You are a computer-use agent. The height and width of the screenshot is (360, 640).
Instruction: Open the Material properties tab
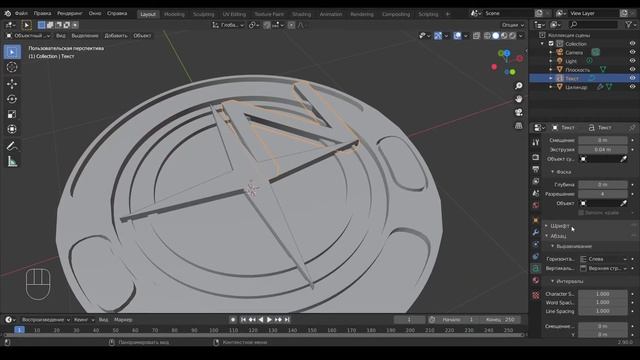pyautogui.click(x=536, y=280)
